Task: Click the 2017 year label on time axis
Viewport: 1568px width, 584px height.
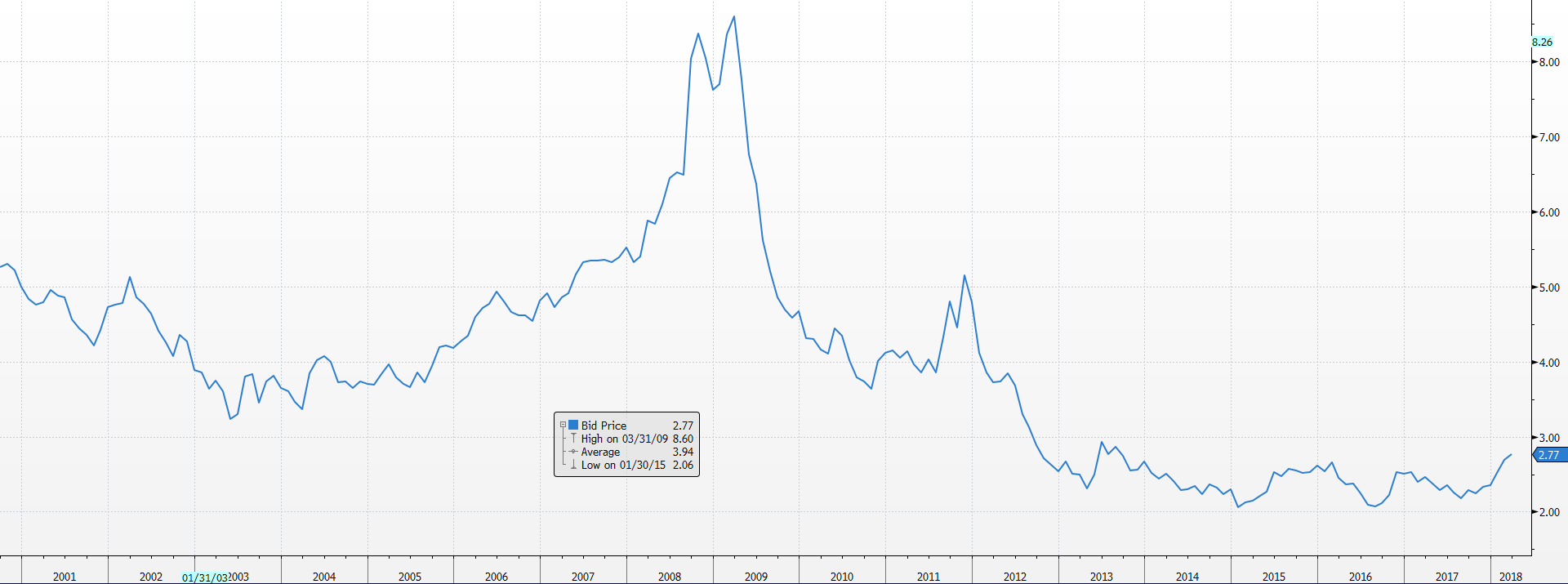Action: click(1447, 577)
